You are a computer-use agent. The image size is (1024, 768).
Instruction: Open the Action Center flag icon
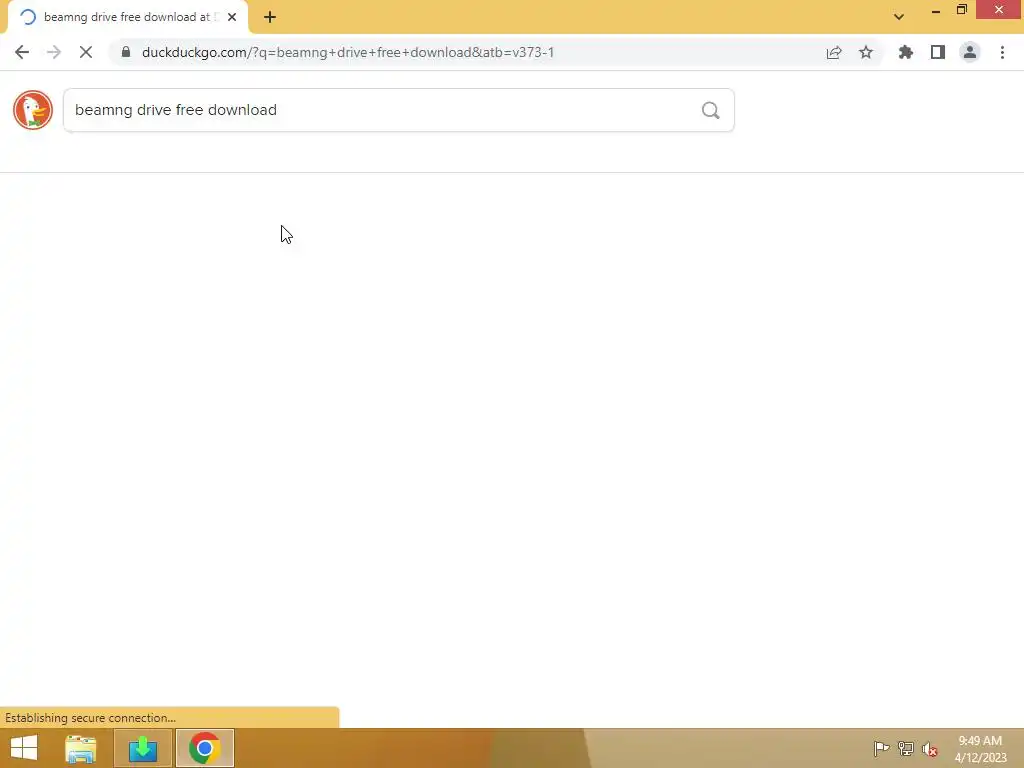(x=881, y=748)
